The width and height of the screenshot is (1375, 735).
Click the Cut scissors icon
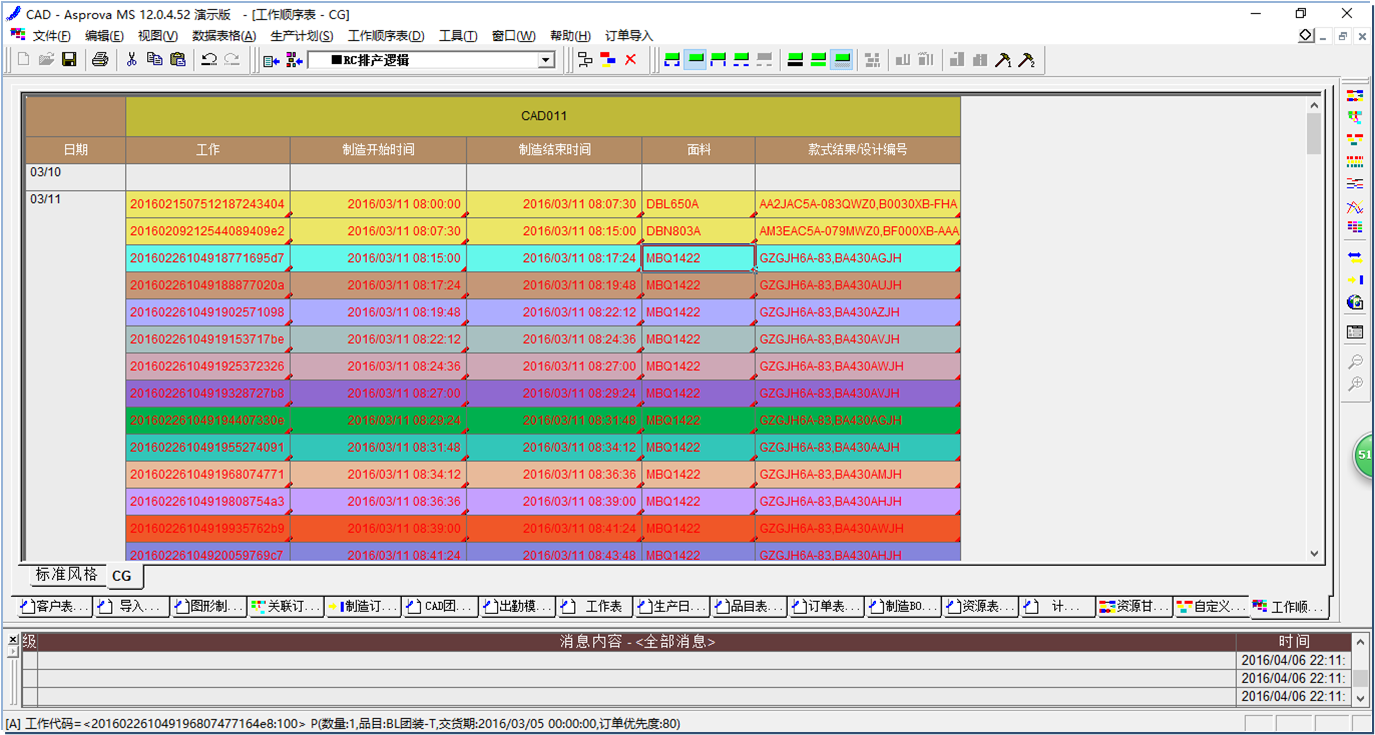pyautogui.click(x=131, y=60)
